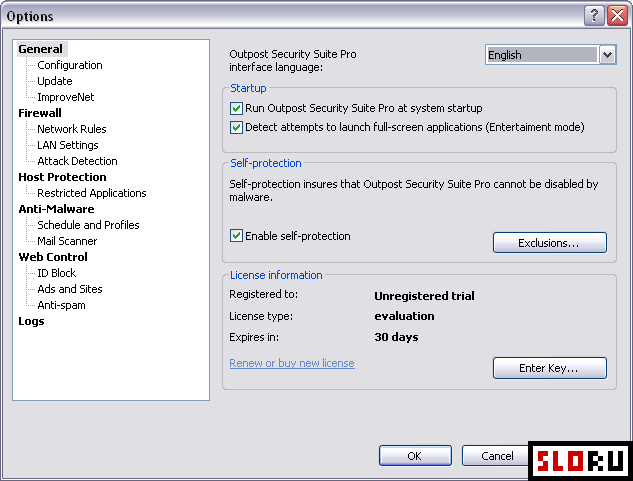The height and width of the screenshot is (481, 633).
Task: Open Restricted Applications settings
Action: click(x=92, y=193)
